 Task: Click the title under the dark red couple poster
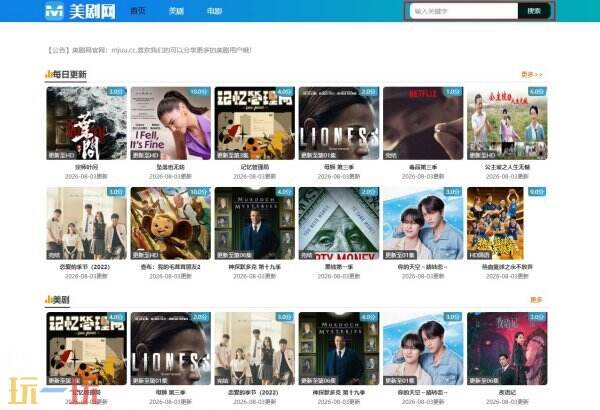(507, 392)
